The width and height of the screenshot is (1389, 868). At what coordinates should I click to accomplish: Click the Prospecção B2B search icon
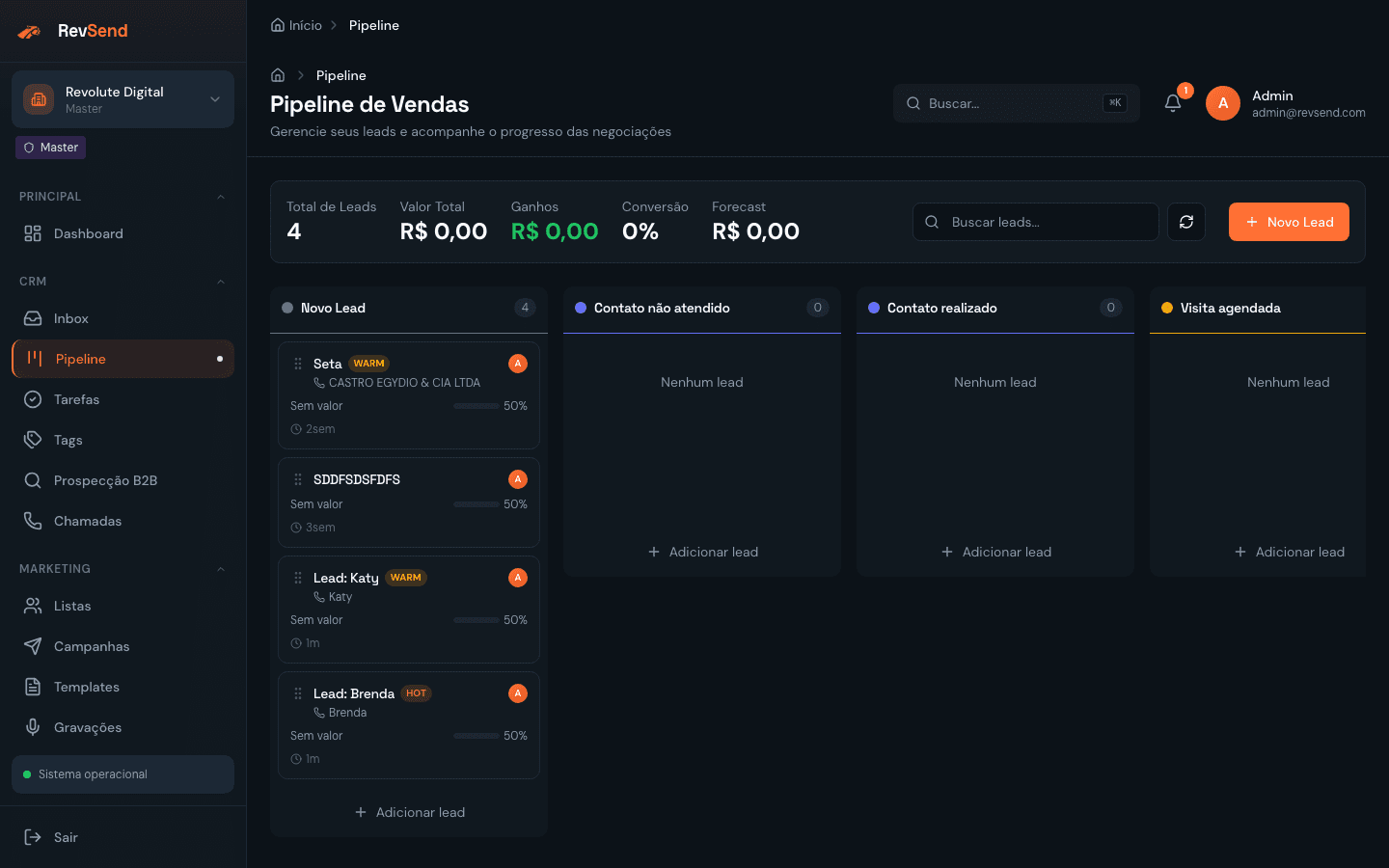tap(32, 480)
